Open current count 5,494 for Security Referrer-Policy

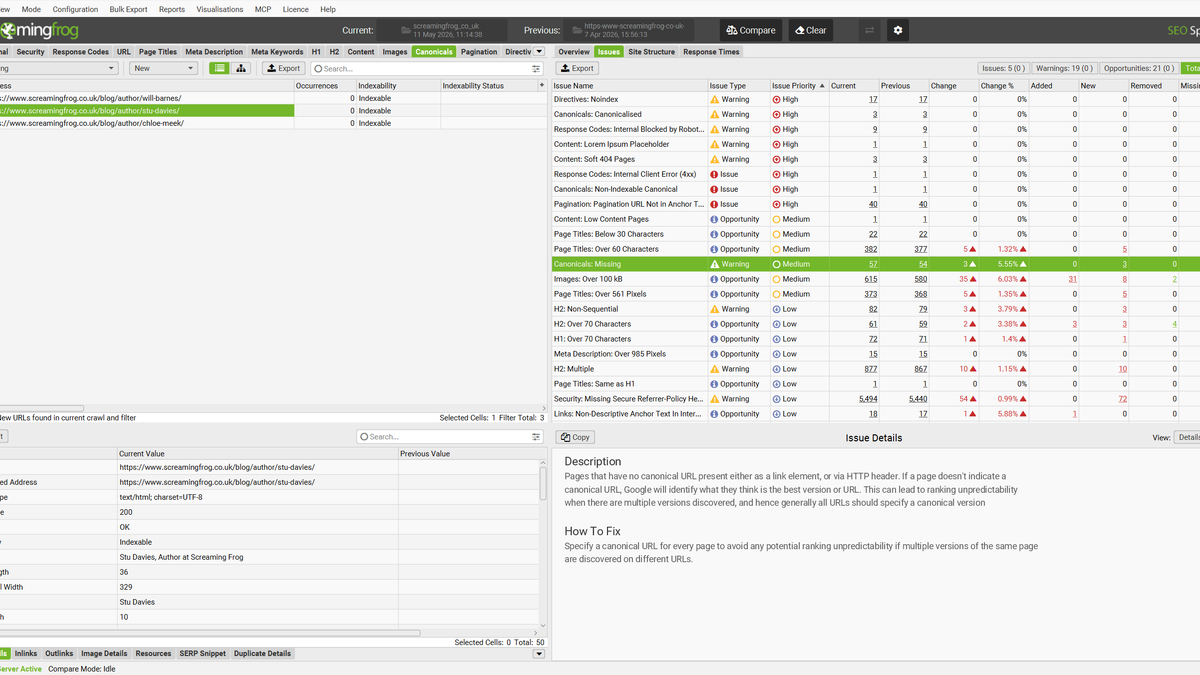pyautogui.click(x=868, y=399)
